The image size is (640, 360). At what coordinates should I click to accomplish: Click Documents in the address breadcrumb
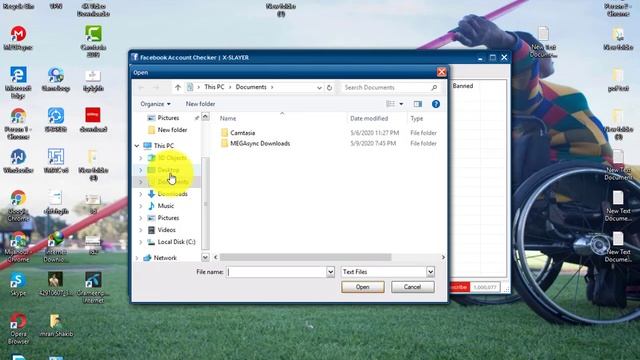coord(251,87)
